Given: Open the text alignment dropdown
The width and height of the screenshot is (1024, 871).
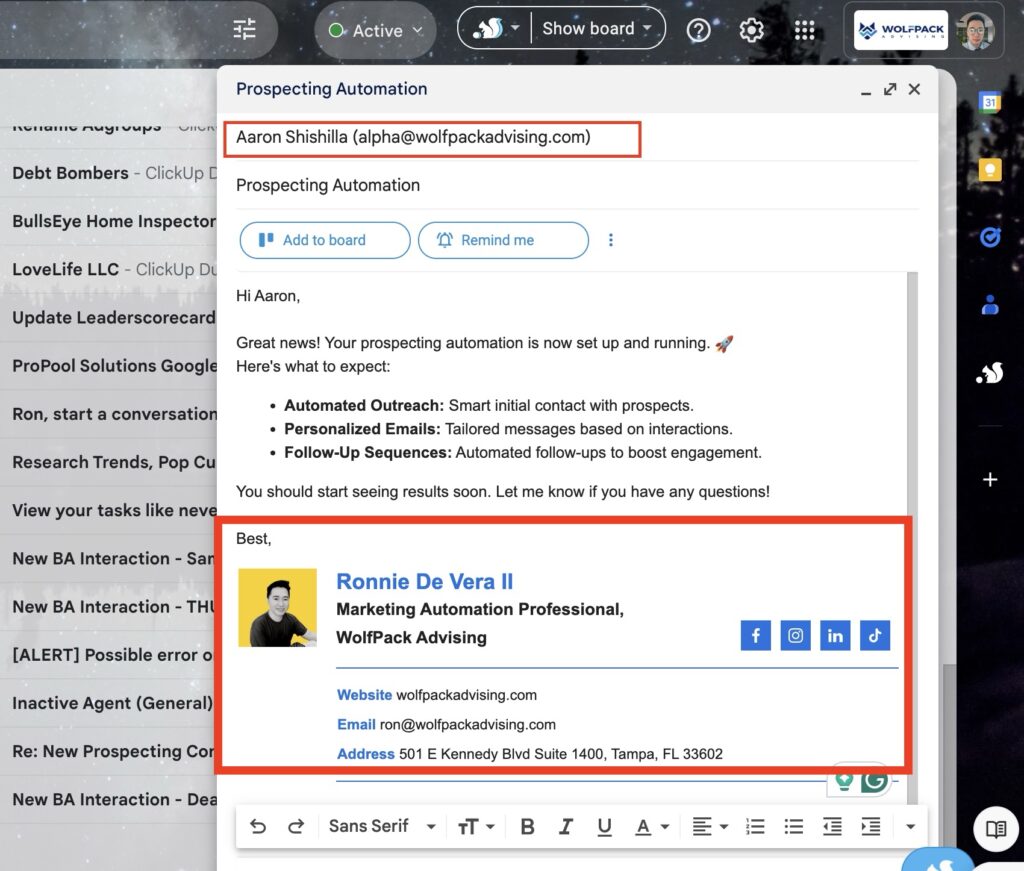Looking at the screenshot, I should click(x=710, y=827).
